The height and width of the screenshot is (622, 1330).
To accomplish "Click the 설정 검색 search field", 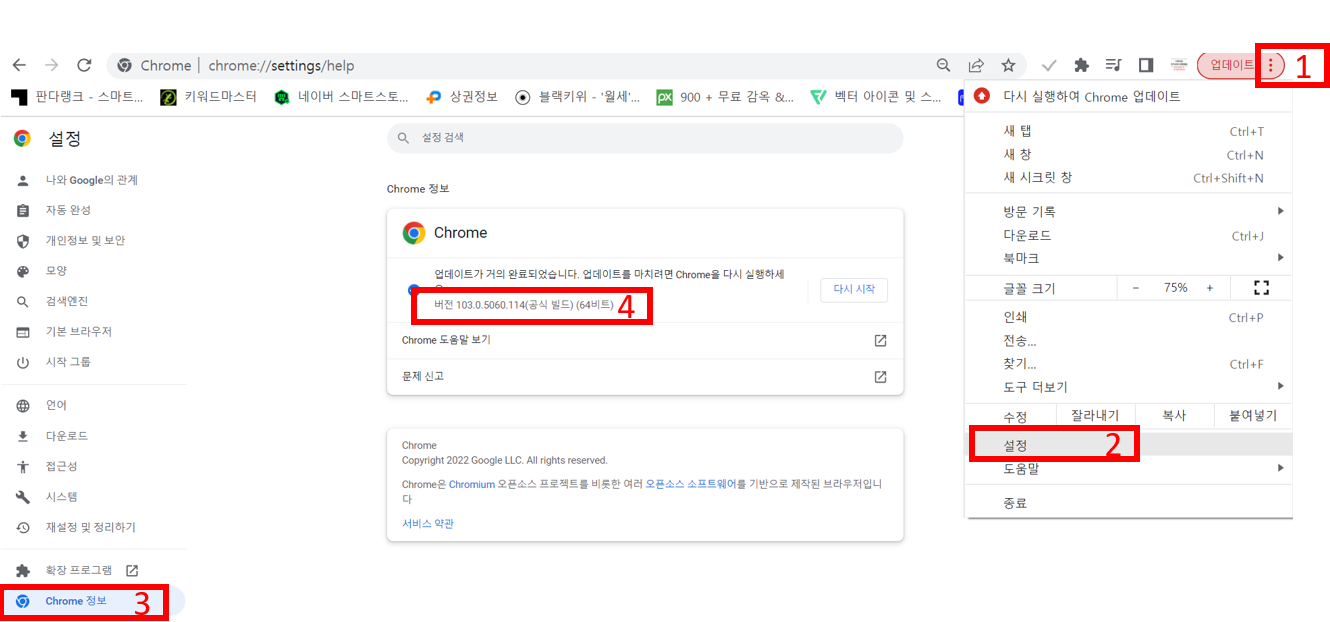I will (x=645, y=138).
